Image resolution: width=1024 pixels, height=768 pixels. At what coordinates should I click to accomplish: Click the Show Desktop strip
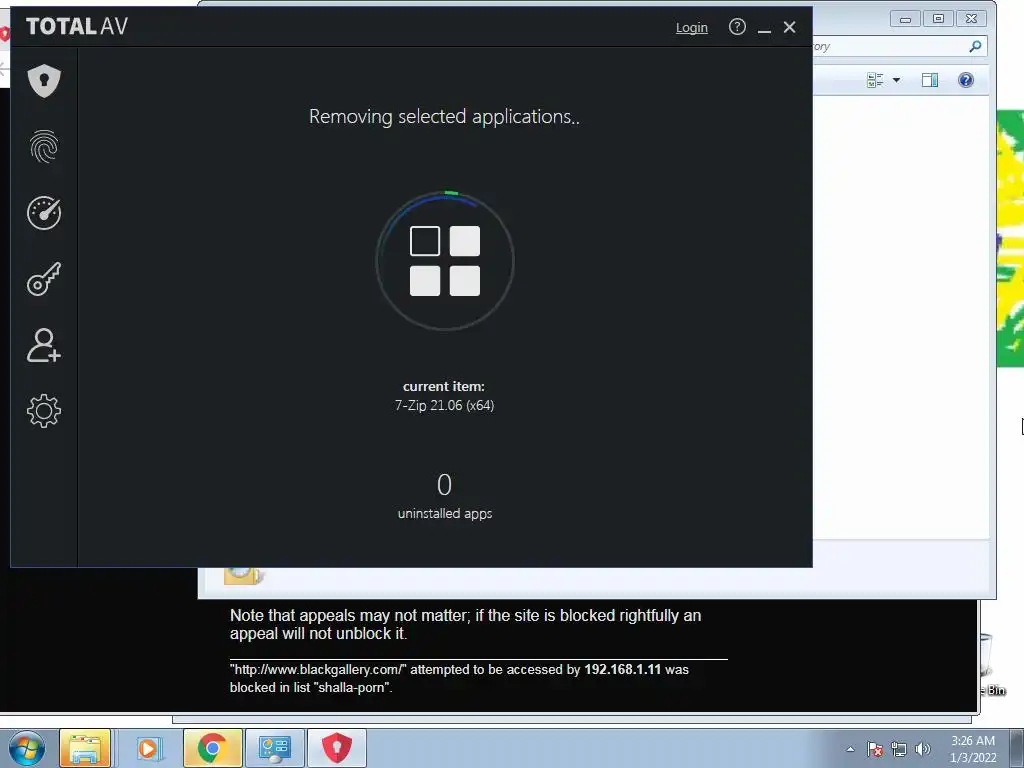click(1017, 748)
